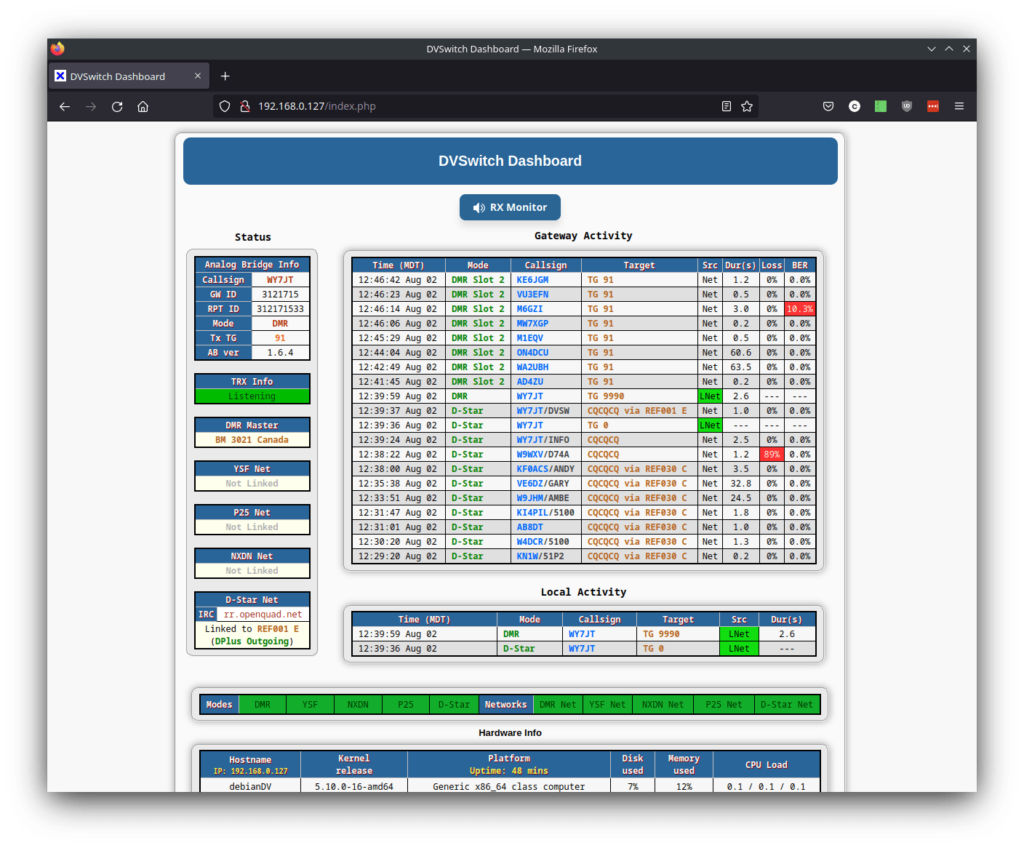Click the NXDN Net network indicator
The height and width of the screenshot is (848, 1024).
click(662, 704)
